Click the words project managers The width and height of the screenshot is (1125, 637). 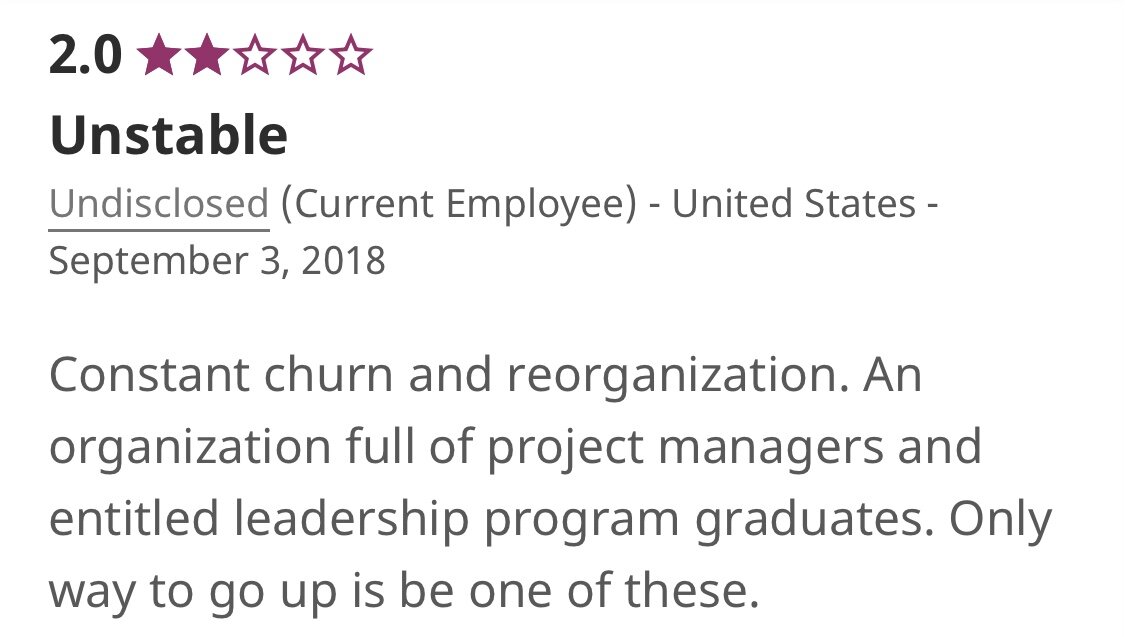687,448
